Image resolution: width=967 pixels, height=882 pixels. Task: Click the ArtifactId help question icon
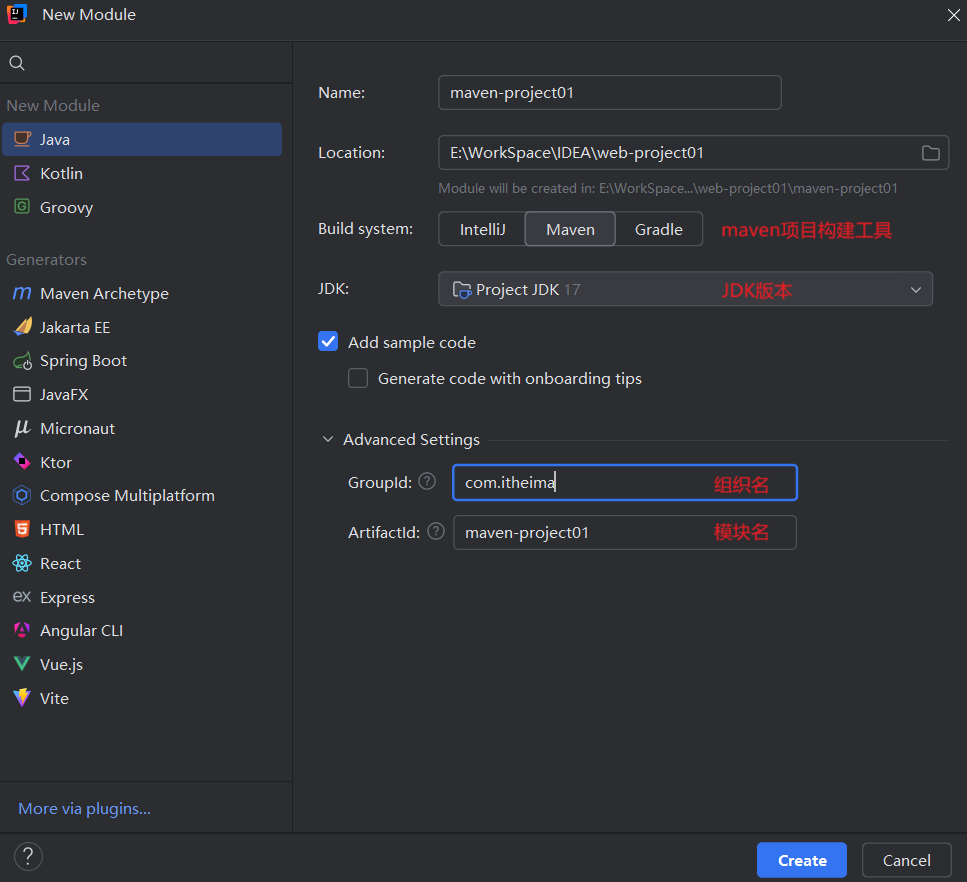click(436, 531)
